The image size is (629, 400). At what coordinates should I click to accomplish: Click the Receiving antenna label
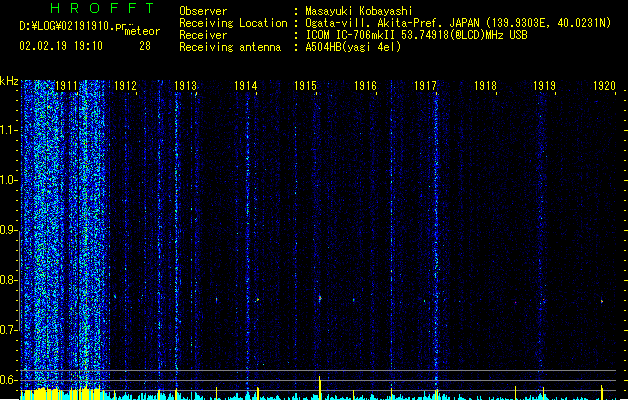230,47
